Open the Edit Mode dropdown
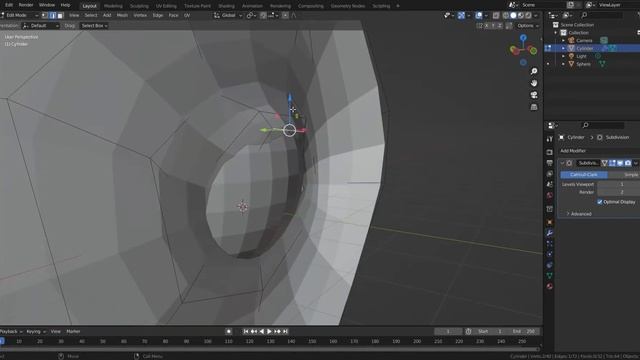The image size is (640, 360). tap(19, 15)
